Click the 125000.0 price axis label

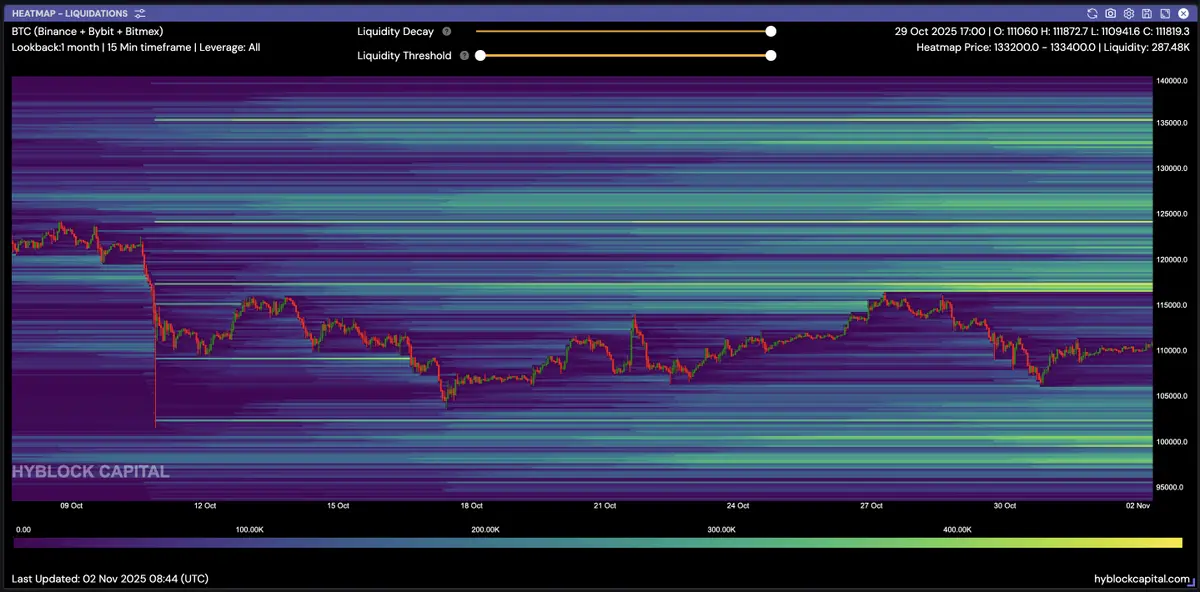[x=1172, y=214]
